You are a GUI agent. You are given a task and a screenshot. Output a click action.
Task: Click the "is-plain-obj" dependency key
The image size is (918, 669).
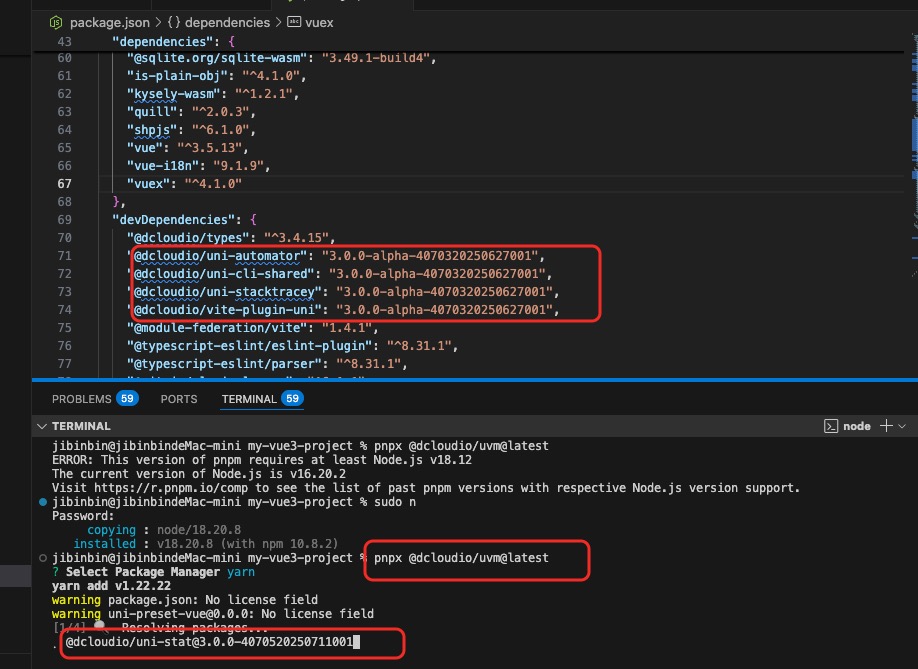[x=177, y=76]
